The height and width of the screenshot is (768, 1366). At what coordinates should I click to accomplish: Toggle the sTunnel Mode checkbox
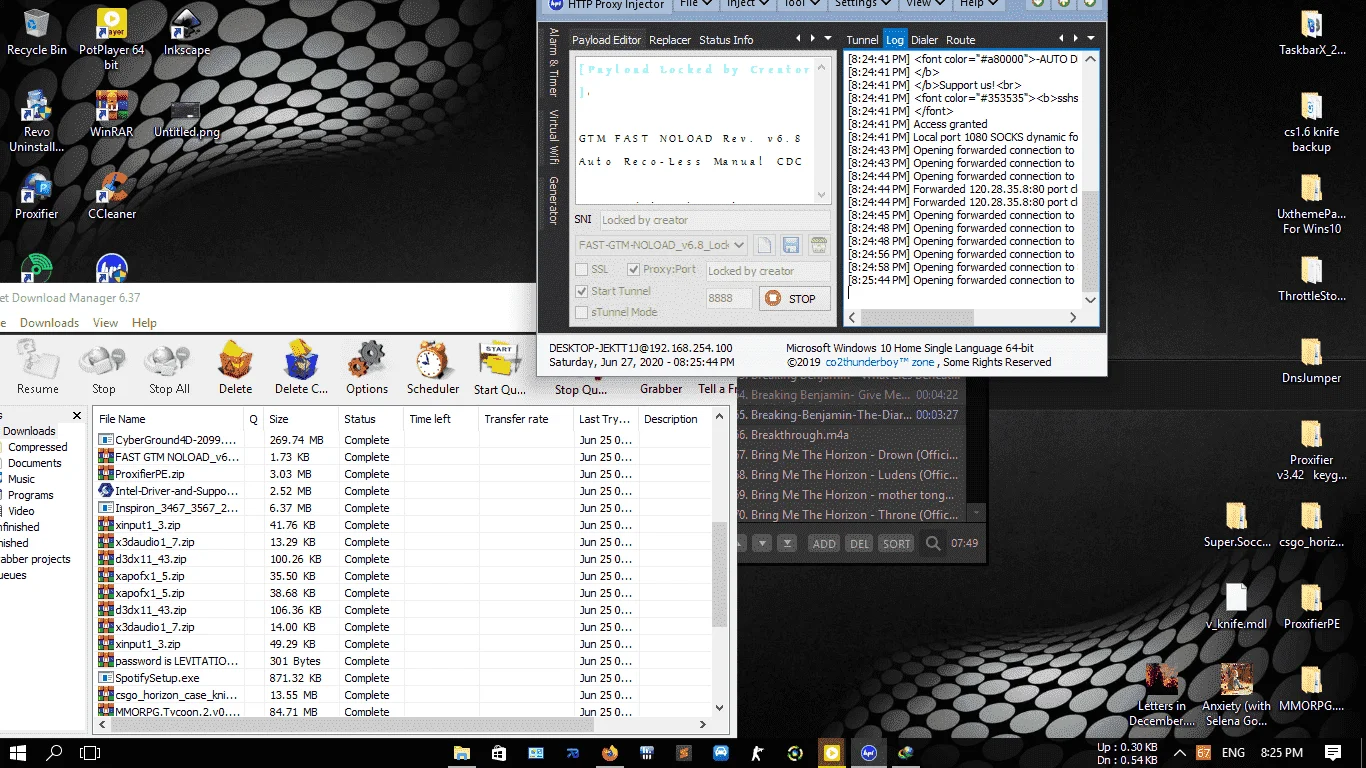tap(582, 312)
